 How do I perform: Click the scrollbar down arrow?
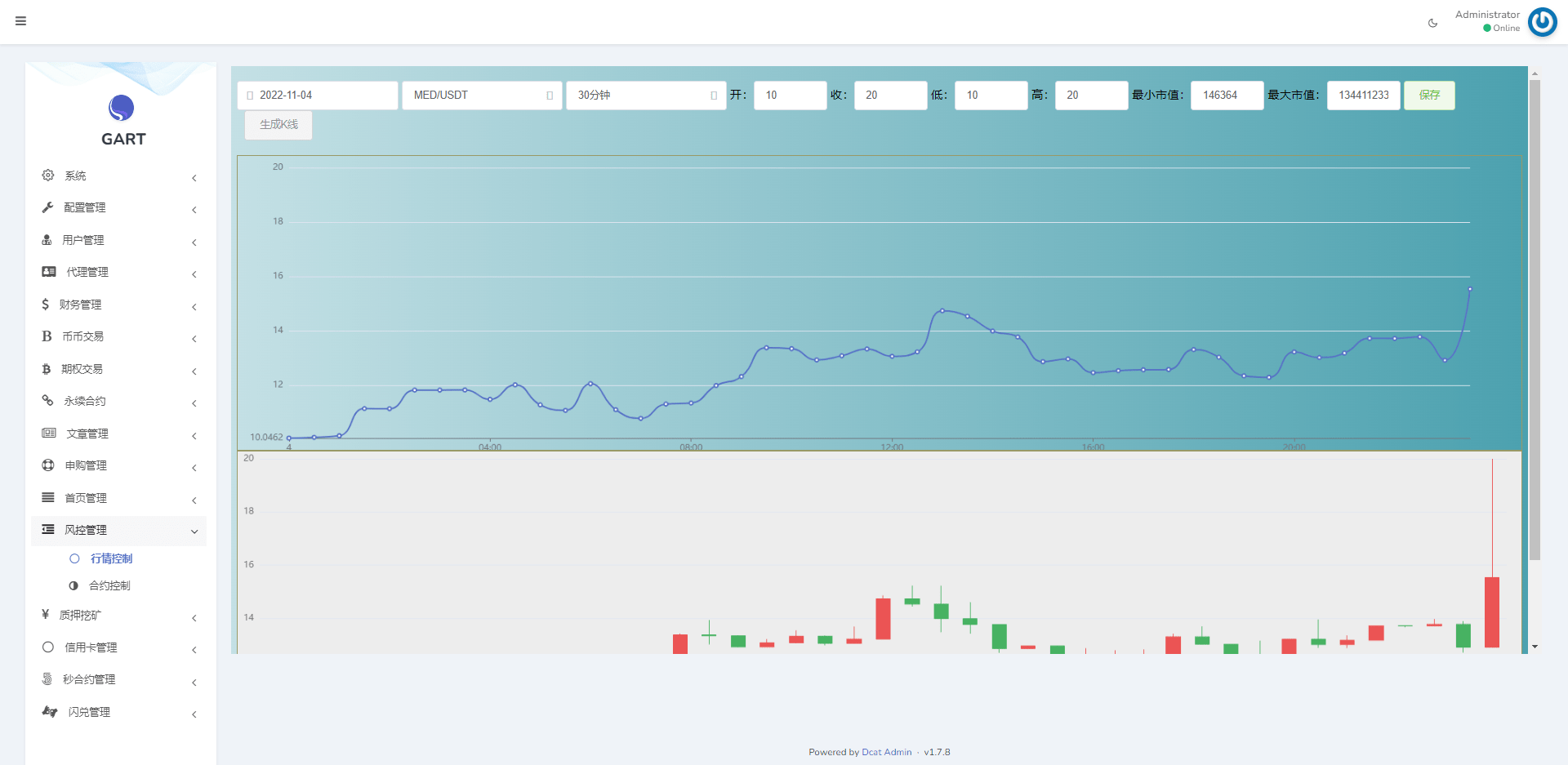click(1535, 647)
